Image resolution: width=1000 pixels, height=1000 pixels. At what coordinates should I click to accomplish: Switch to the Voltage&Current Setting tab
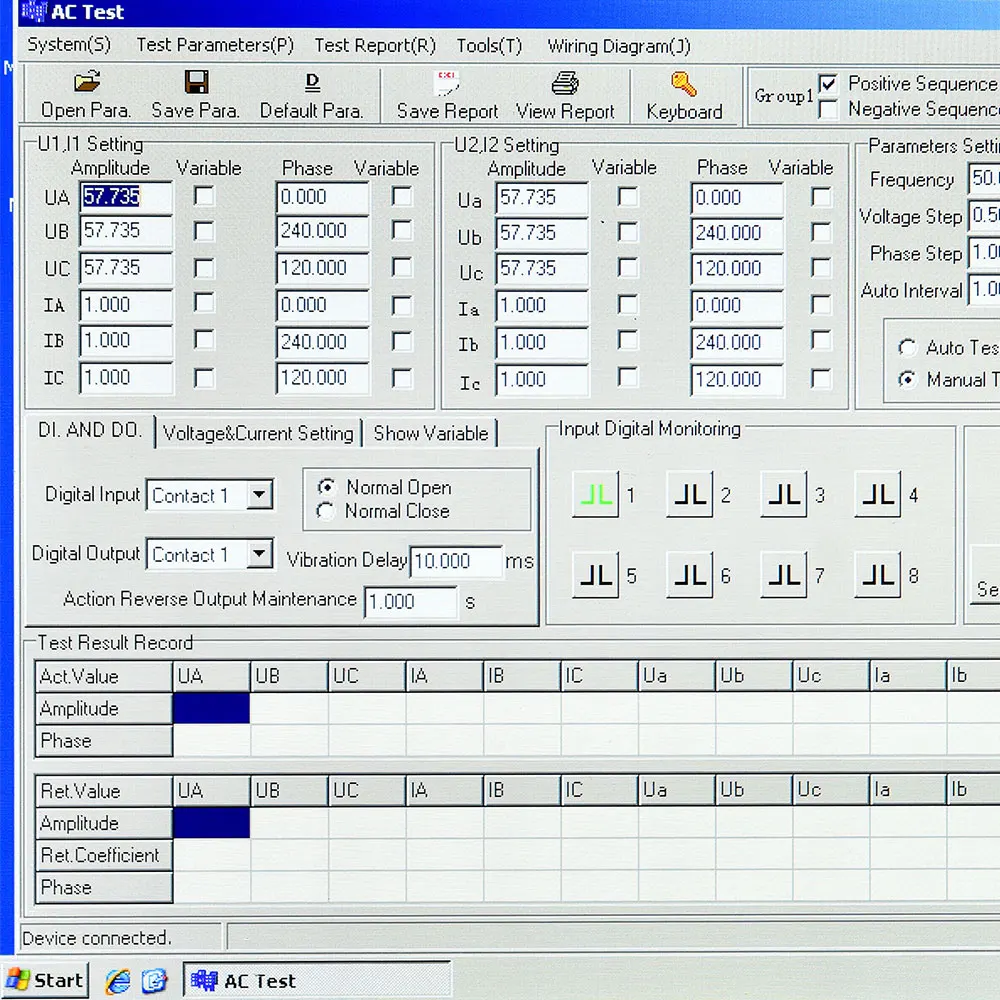[258, 433]
